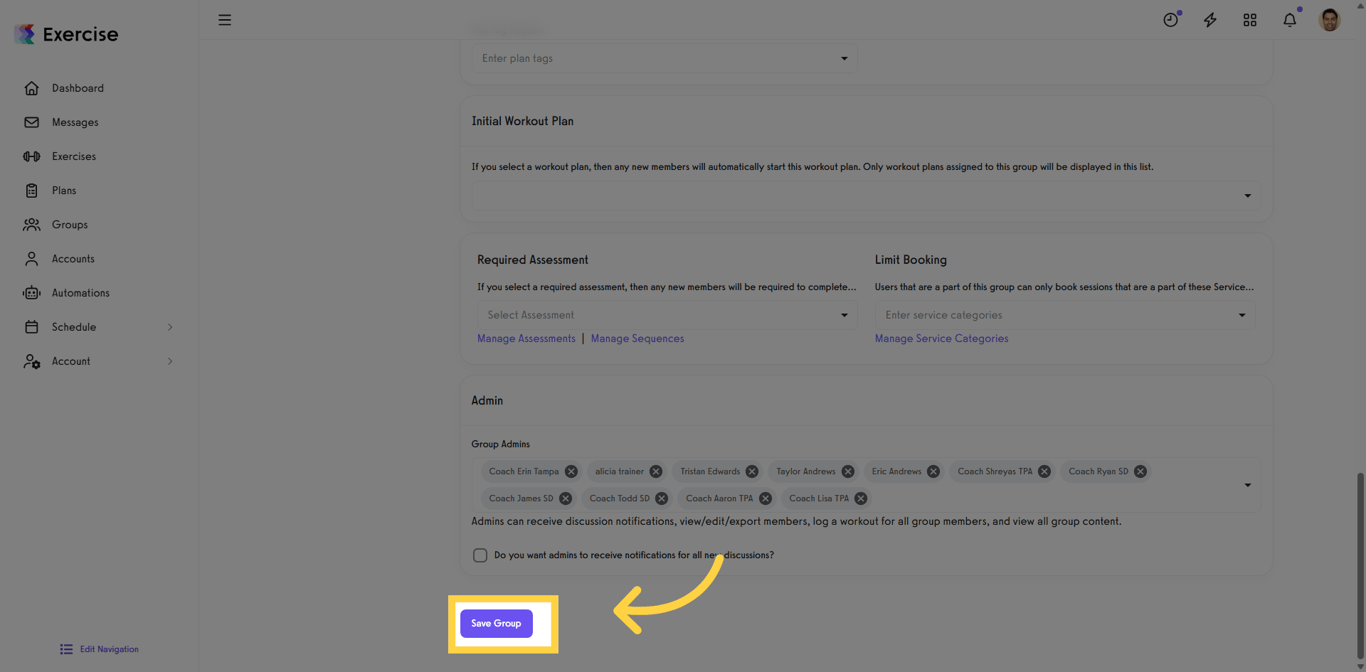1366x672 pixels.
Task: Go to Exercises in the sidebar
Action: 73,157
